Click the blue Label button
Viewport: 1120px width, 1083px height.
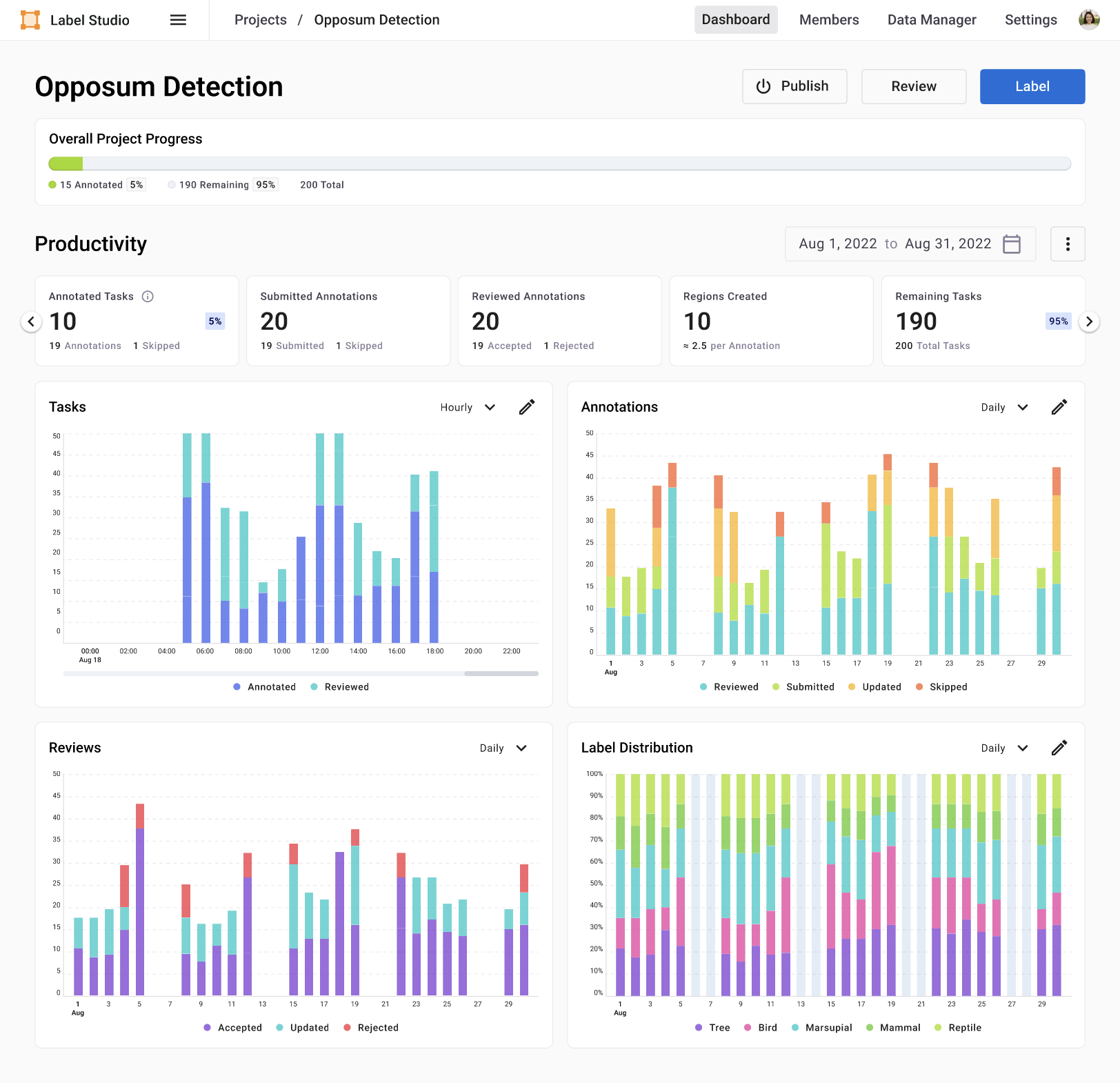tap(1032, 87)
